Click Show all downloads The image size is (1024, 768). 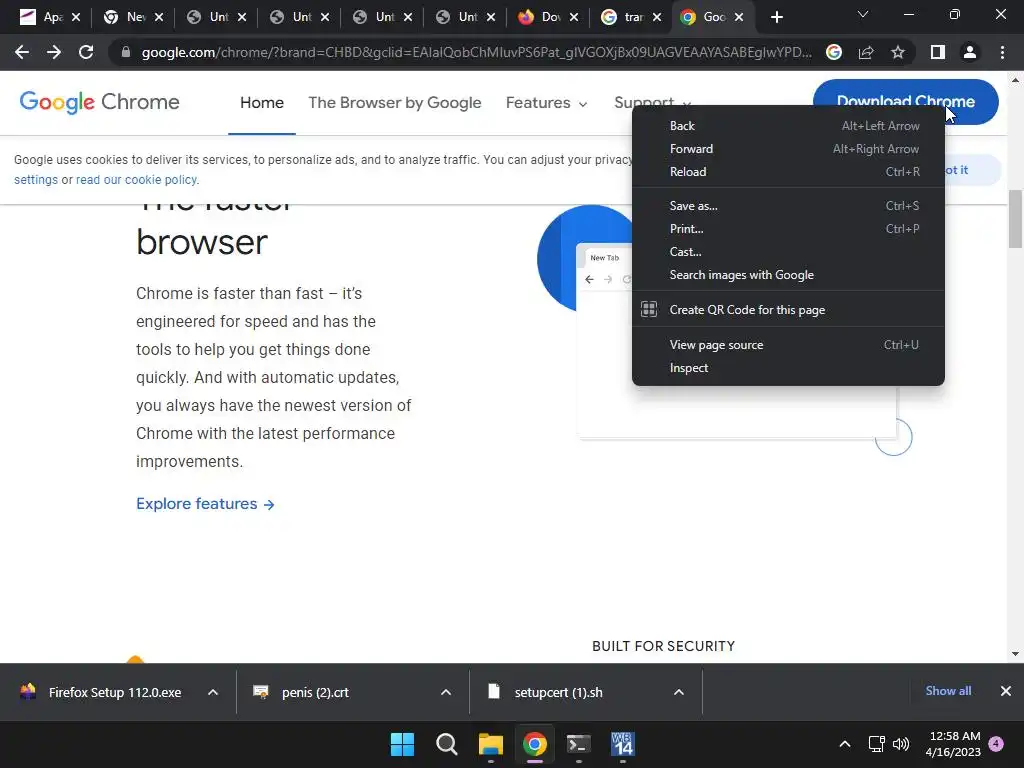point(948,691)
